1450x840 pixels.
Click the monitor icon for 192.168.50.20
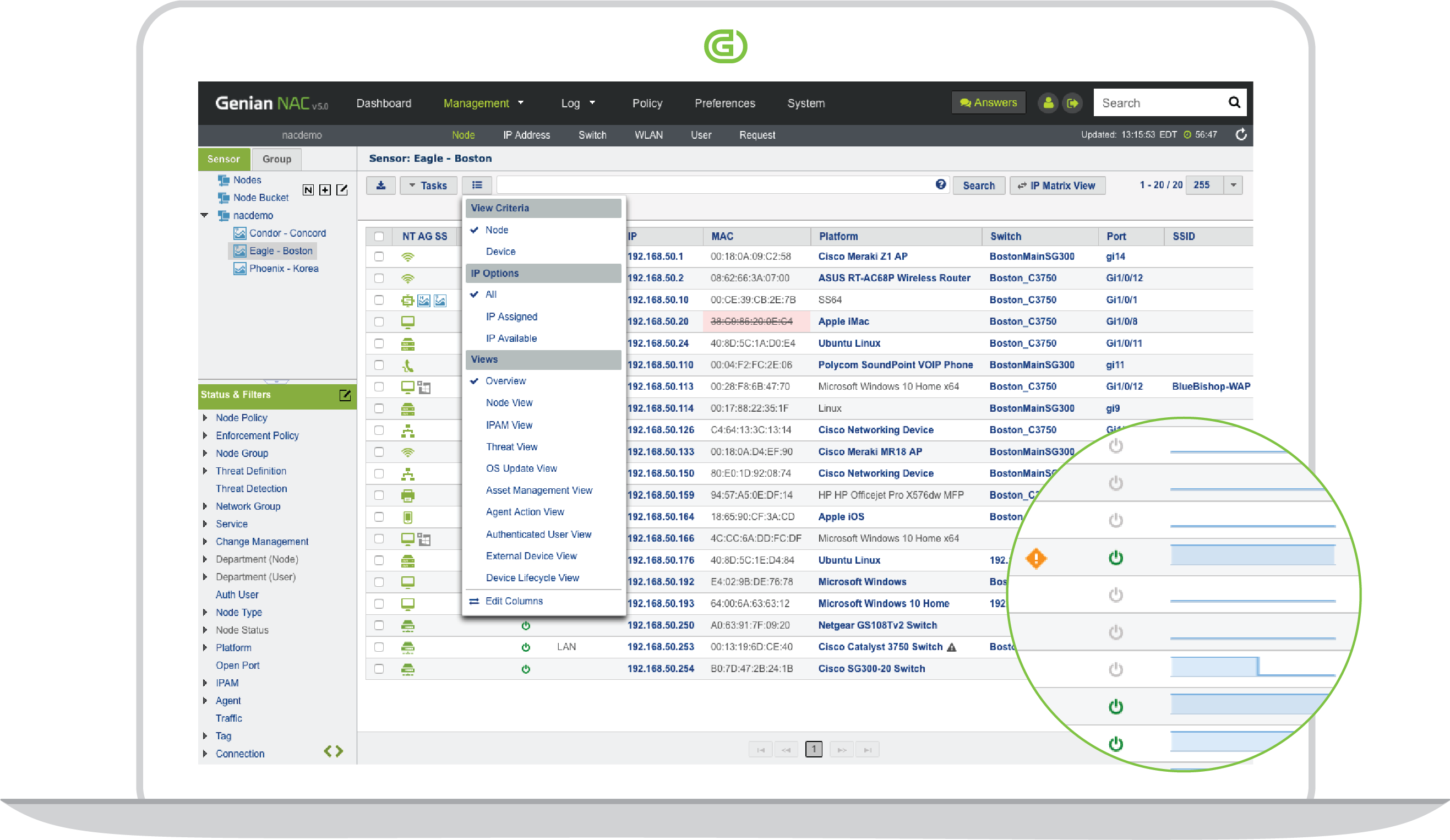click(x=407, y=322)
